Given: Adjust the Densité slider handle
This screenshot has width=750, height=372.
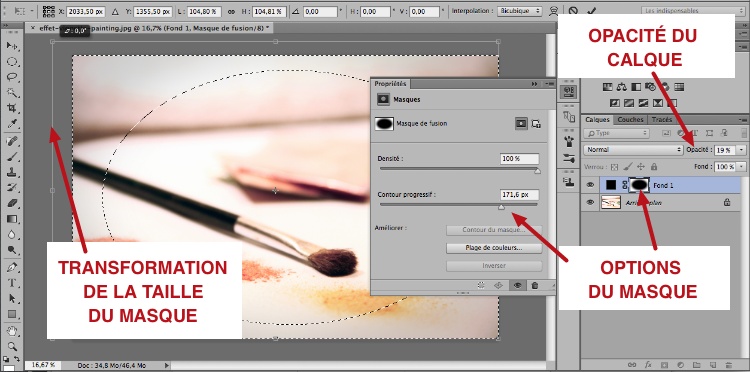Looking at the screenshot, I should coord(537,171).
